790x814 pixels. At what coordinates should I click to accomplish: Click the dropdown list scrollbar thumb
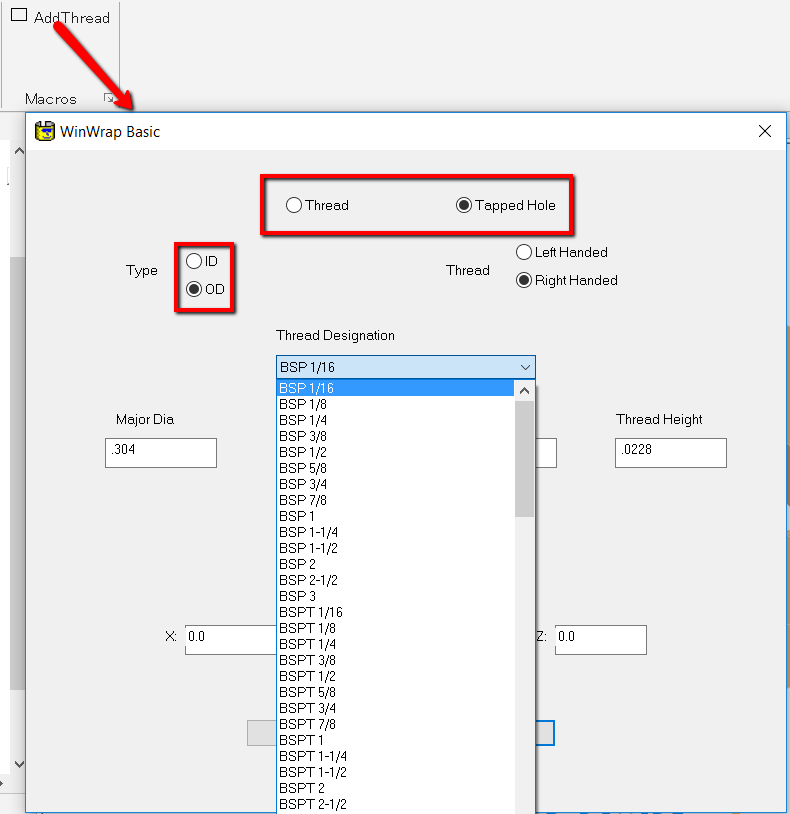point(524,459)
